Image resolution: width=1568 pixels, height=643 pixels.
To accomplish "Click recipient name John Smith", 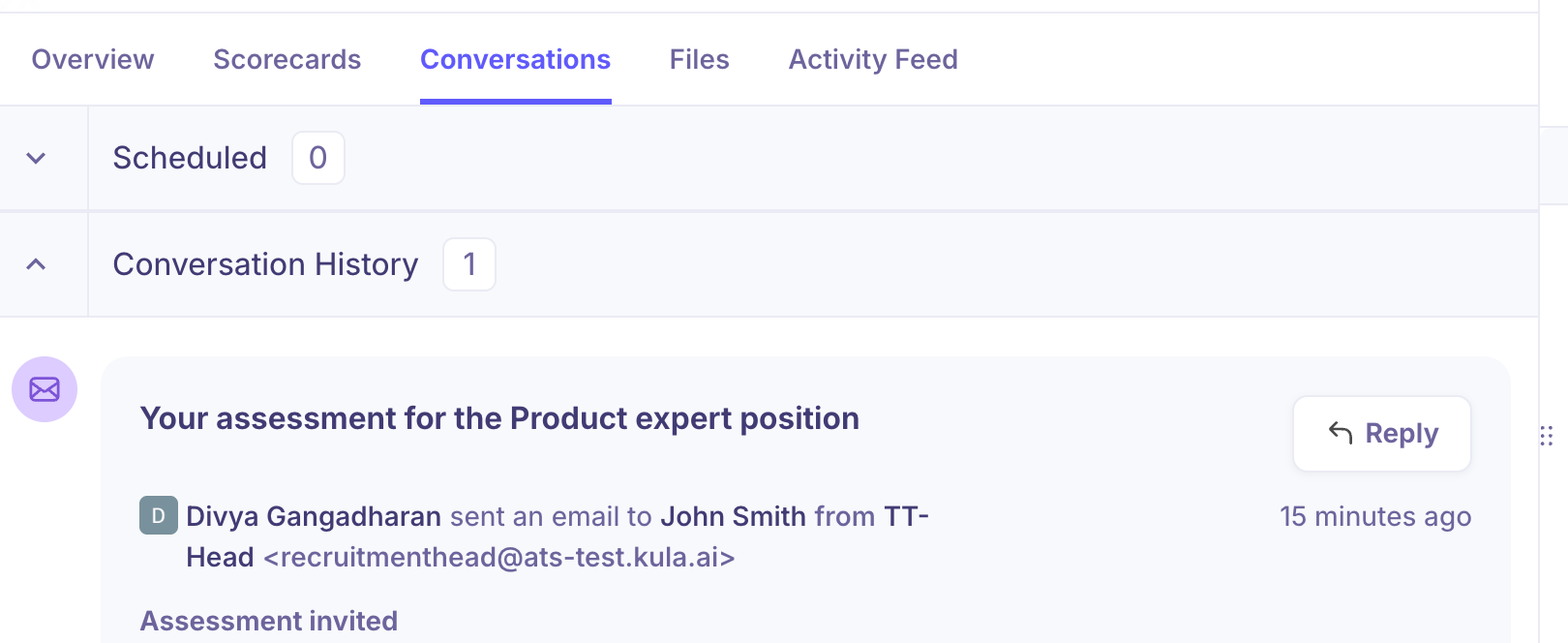I will tap(733, 516).
